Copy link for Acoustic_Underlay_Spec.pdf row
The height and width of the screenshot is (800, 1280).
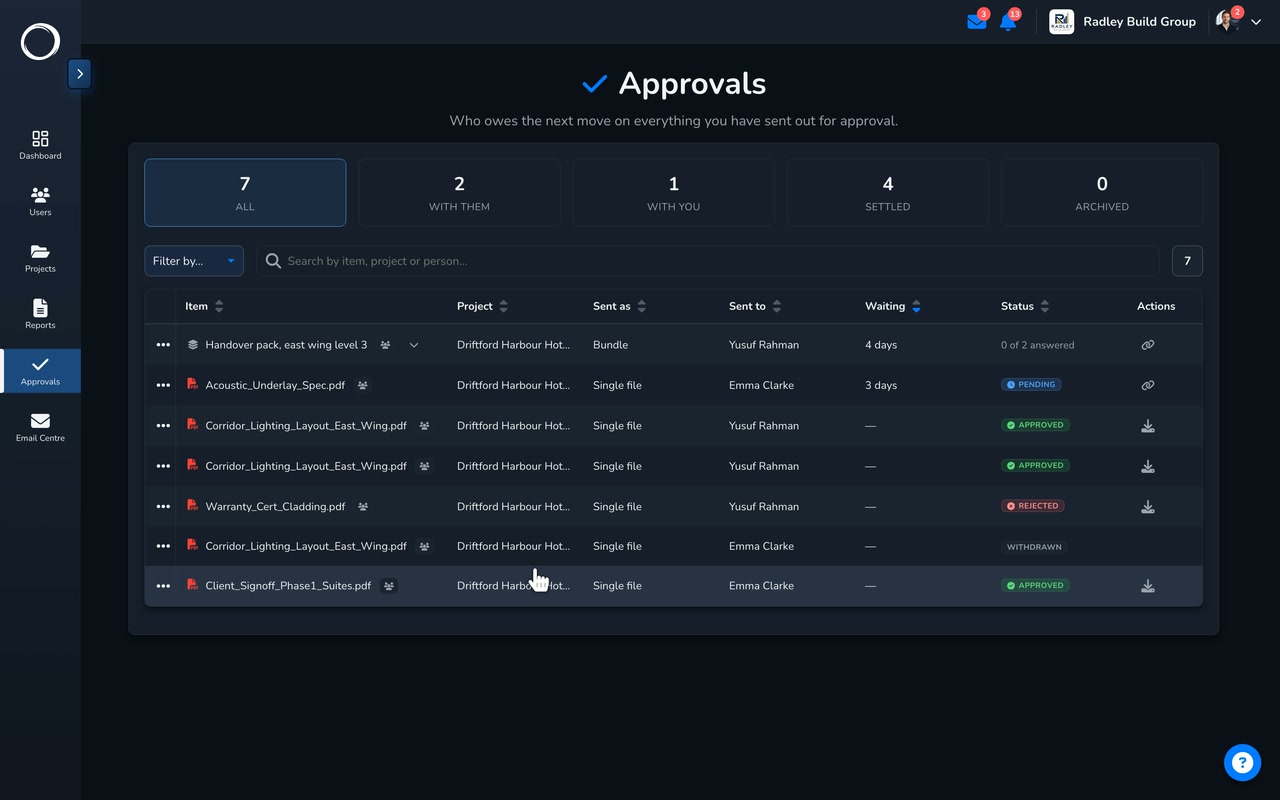pyautogui.click(x=1148, y=385)
